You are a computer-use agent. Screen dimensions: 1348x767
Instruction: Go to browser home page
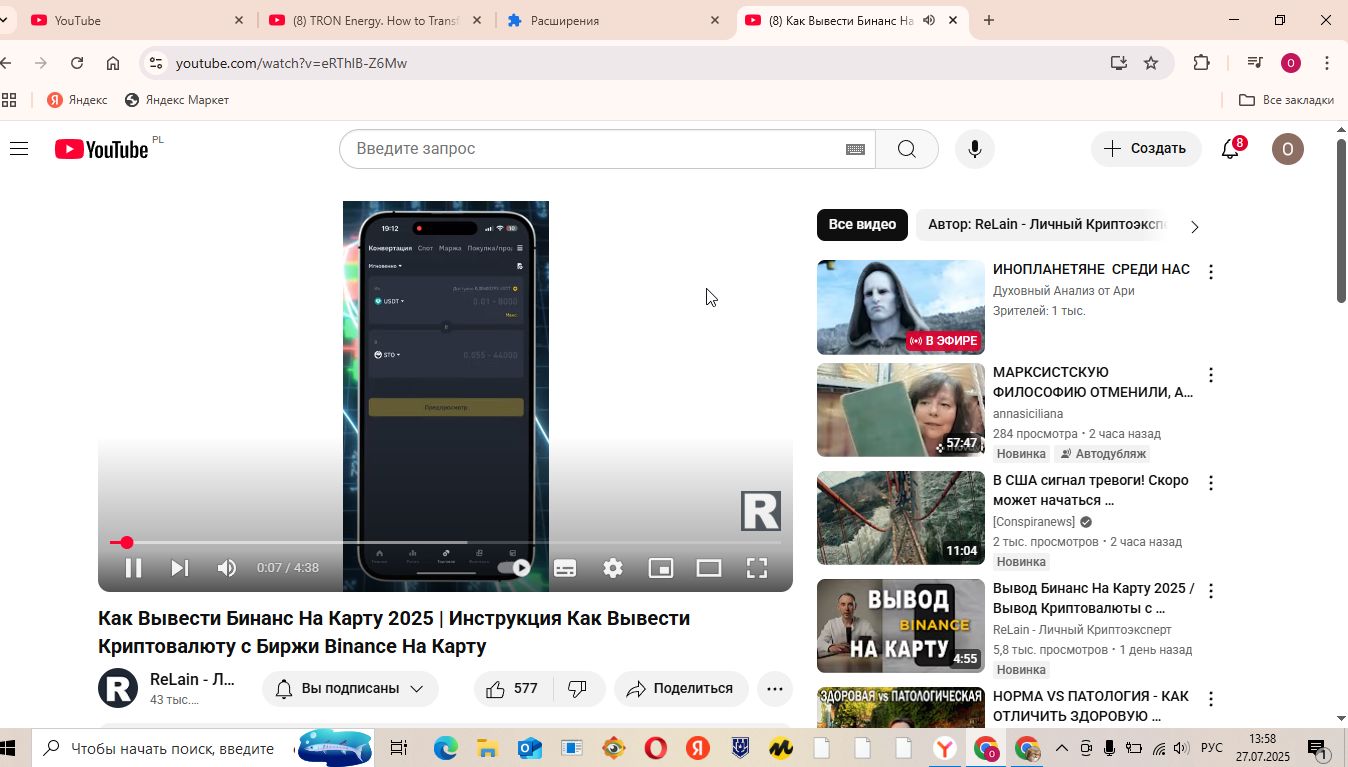click(113, 63)
